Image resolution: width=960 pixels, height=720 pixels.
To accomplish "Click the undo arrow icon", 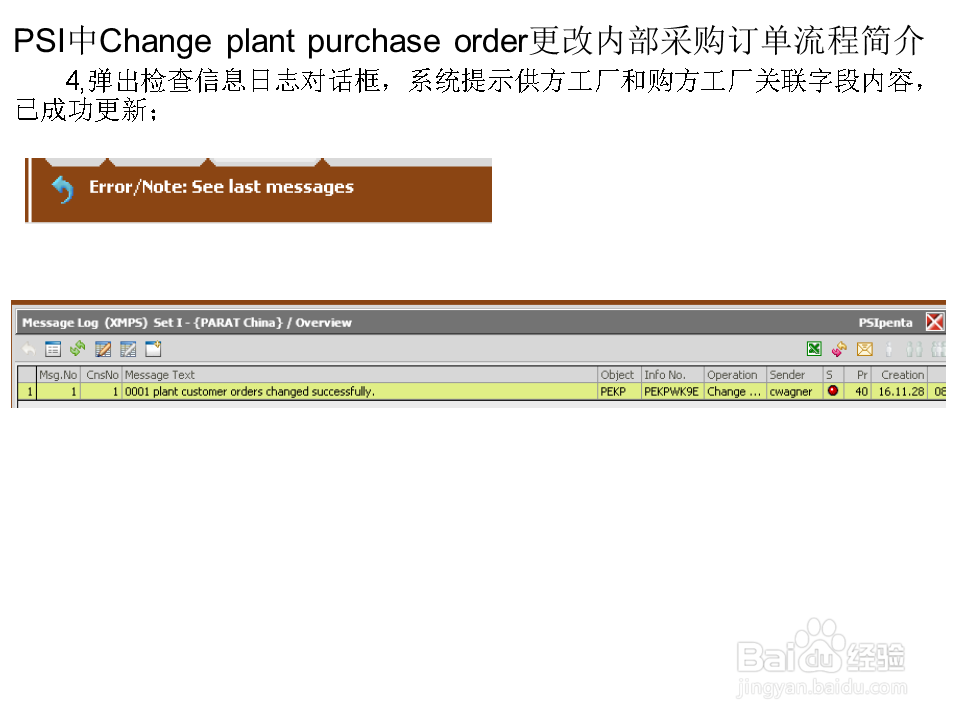I will [x=28, y=349].
